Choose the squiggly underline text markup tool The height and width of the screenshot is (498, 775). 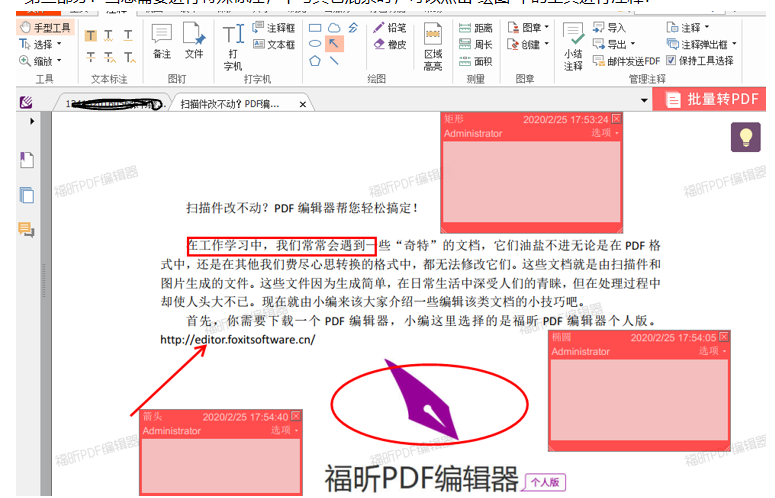click(109, 36)
